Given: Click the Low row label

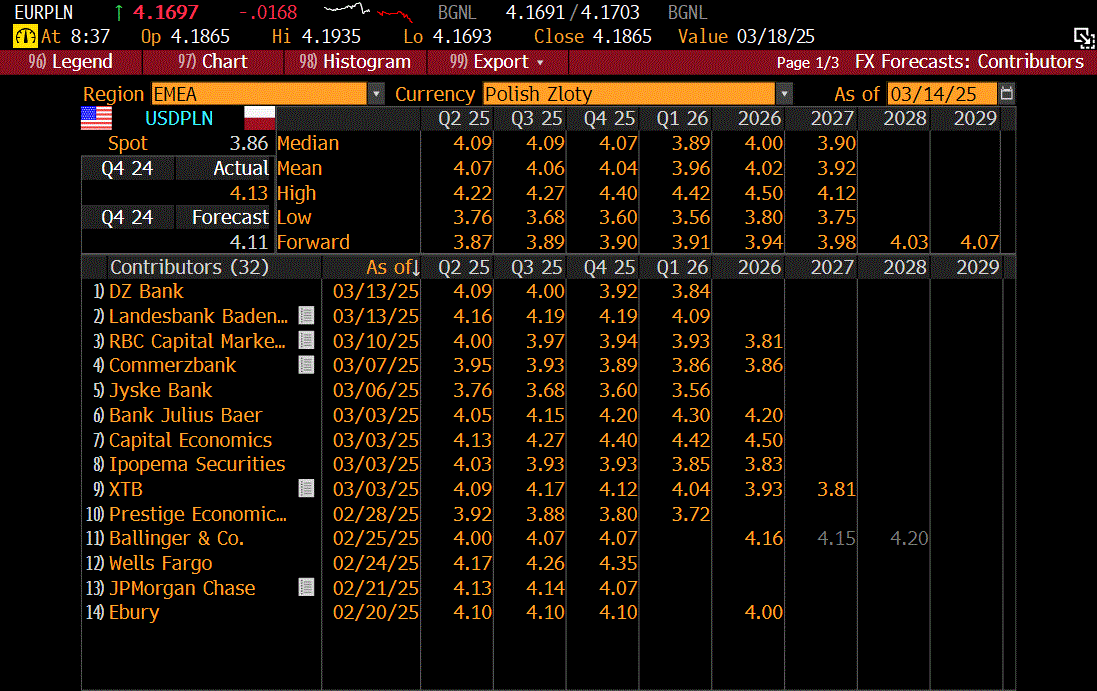Looking at the screenshot, I should pos(294,218).
